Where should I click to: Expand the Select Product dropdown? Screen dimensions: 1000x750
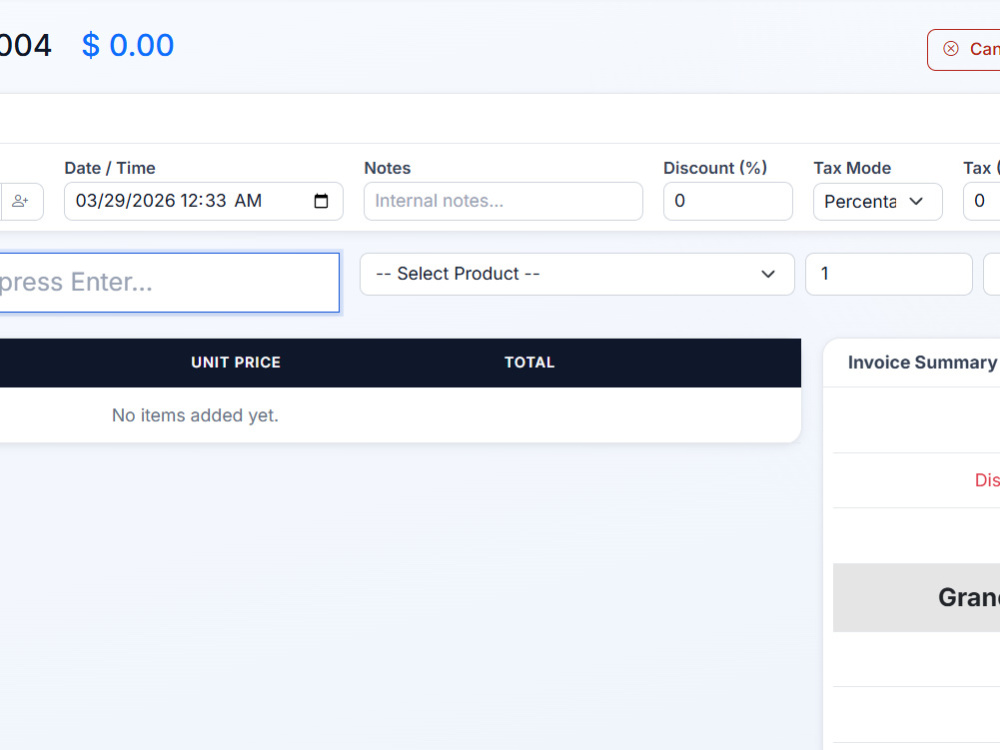577,274
